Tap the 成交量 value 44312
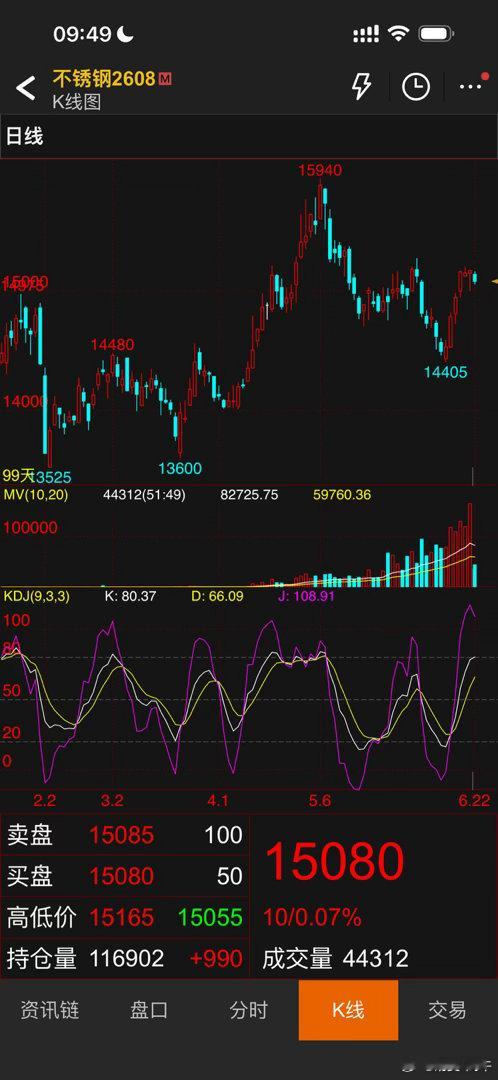The width and height of the screenshot is (498, 1080). tap(375, 958)
